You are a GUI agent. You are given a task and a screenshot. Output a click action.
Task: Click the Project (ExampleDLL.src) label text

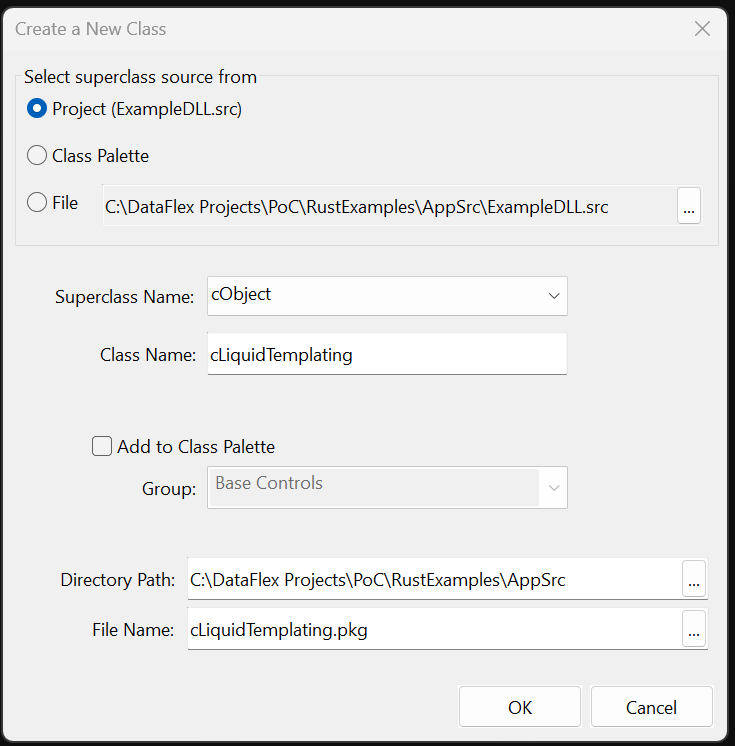point(147,109)
